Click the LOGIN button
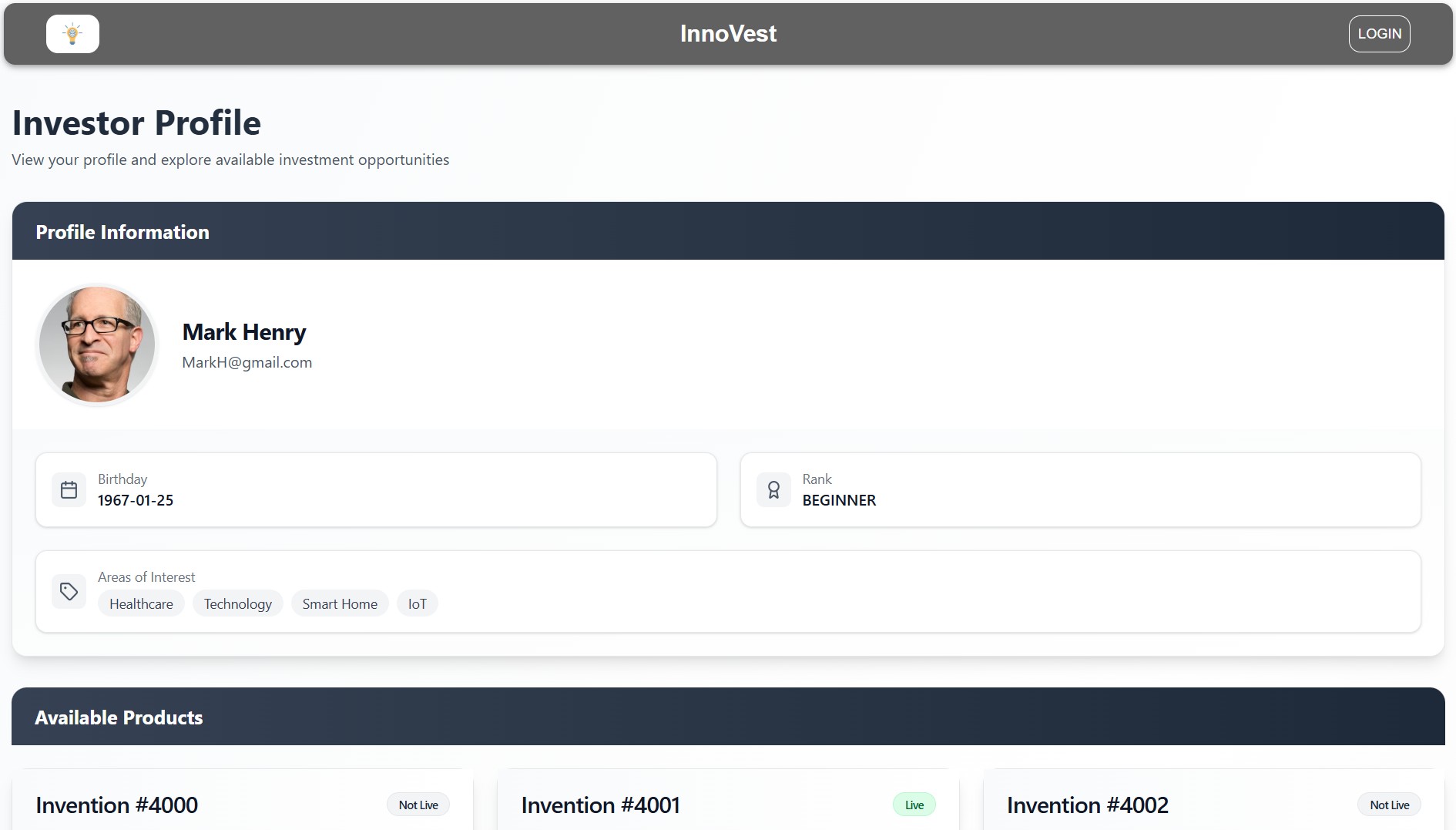This screenshot has height=830, width=1456. click(x=1379, y=34)
